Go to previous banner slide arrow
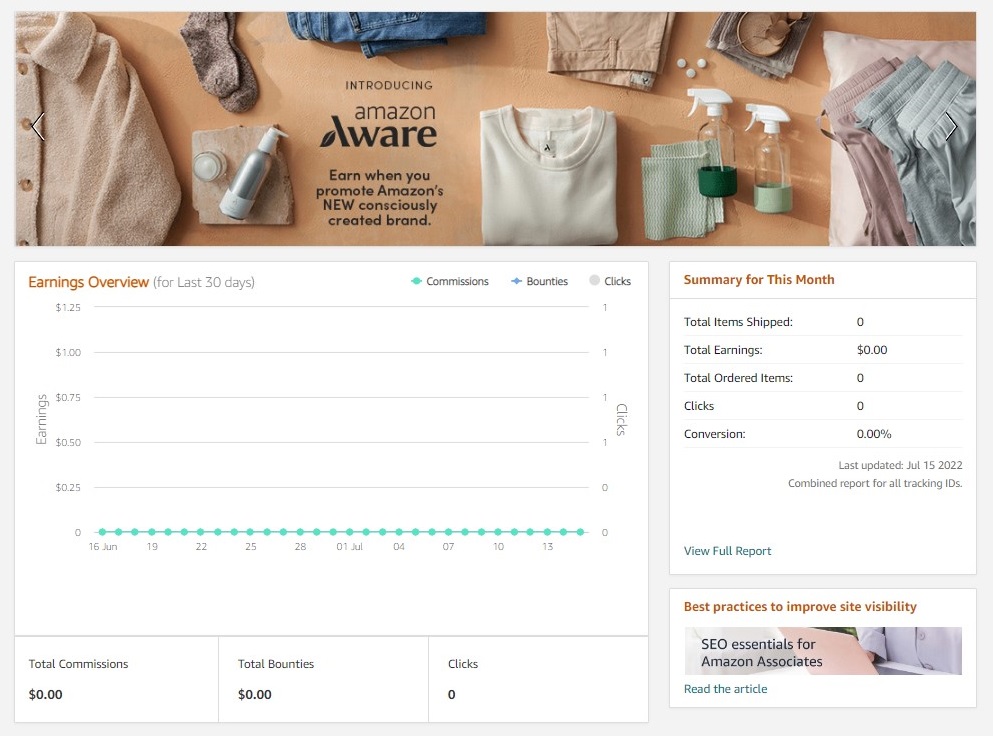The image size is (993, 736). point(38,127)
